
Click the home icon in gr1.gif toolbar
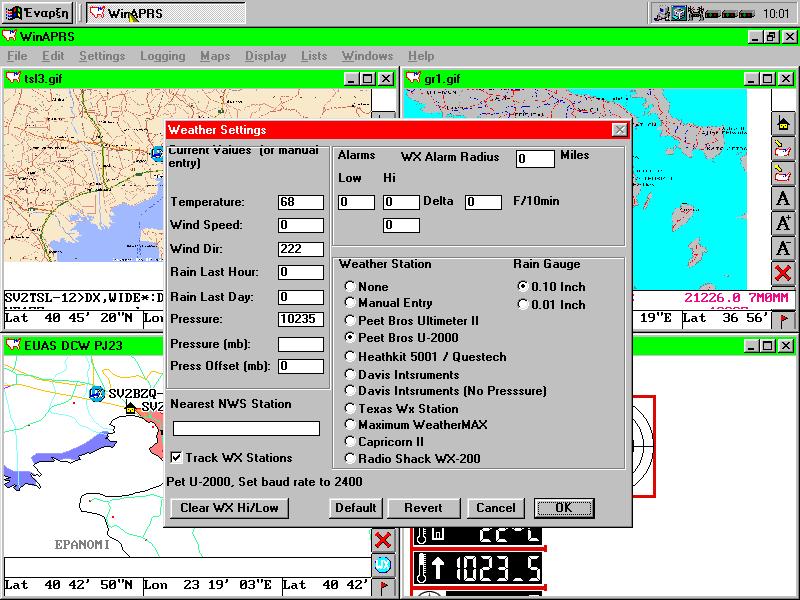pyautogui.click(x=783, y=123)
